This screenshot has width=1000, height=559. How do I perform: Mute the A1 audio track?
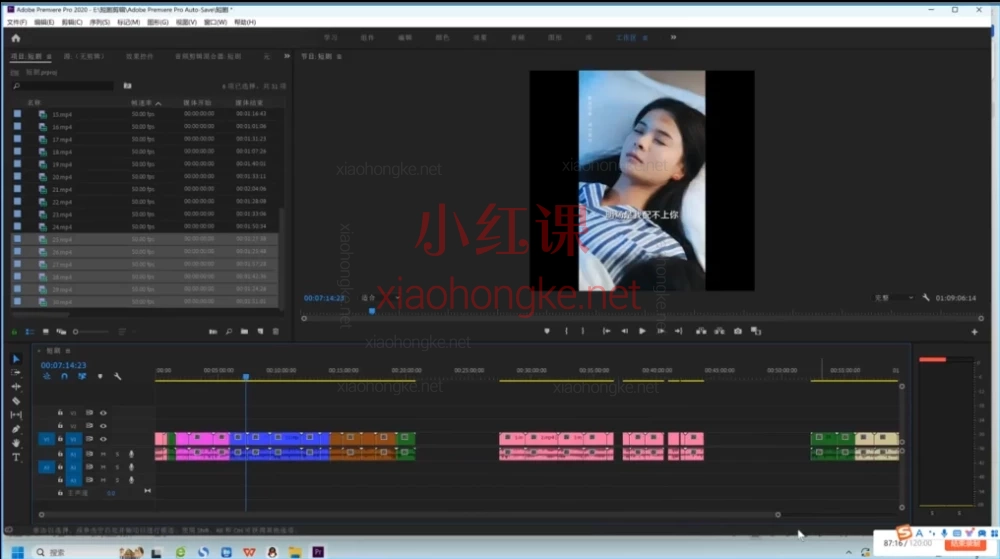pos(103,454)
